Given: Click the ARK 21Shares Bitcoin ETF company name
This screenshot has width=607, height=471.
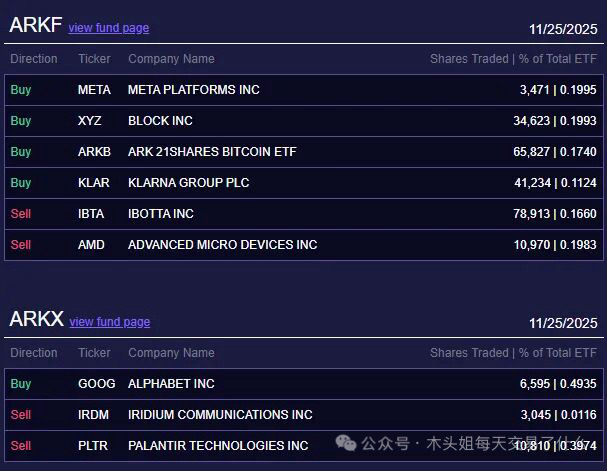Looking at the screenshot, I should point(212,152).
